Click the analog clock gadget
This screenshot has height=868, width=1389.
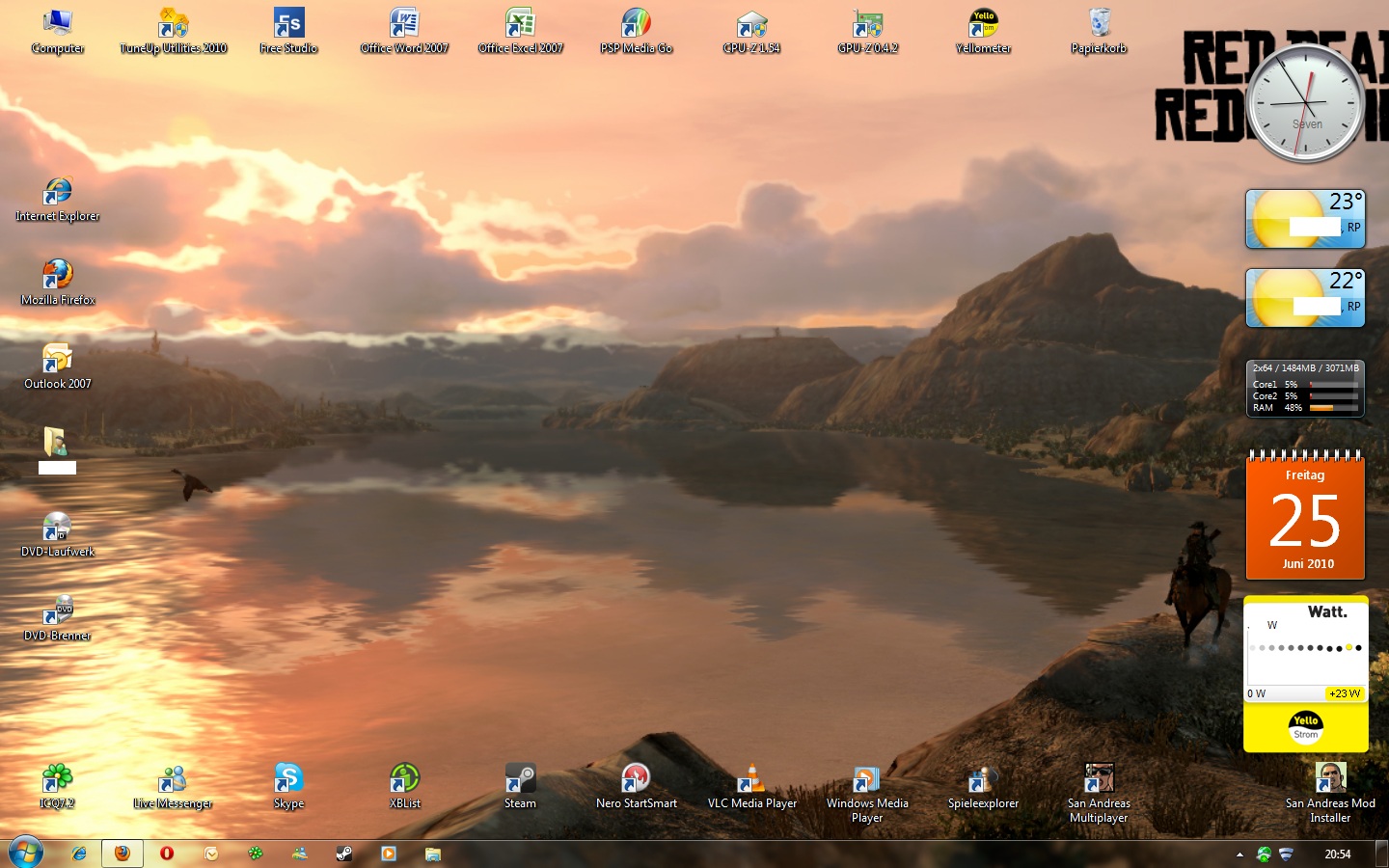click(1305, 102)
